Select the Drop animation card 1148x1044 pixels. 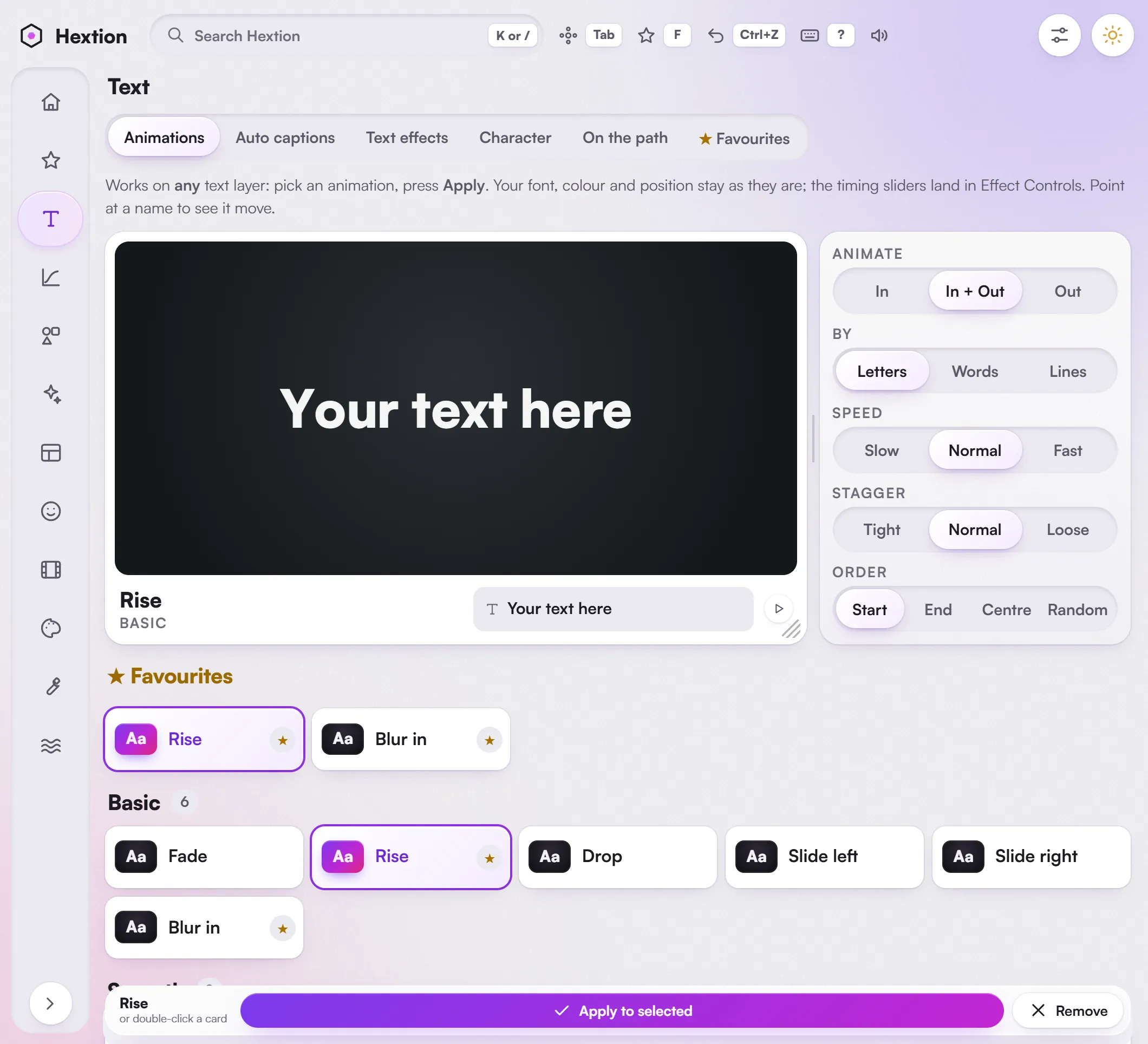(617, 856)
